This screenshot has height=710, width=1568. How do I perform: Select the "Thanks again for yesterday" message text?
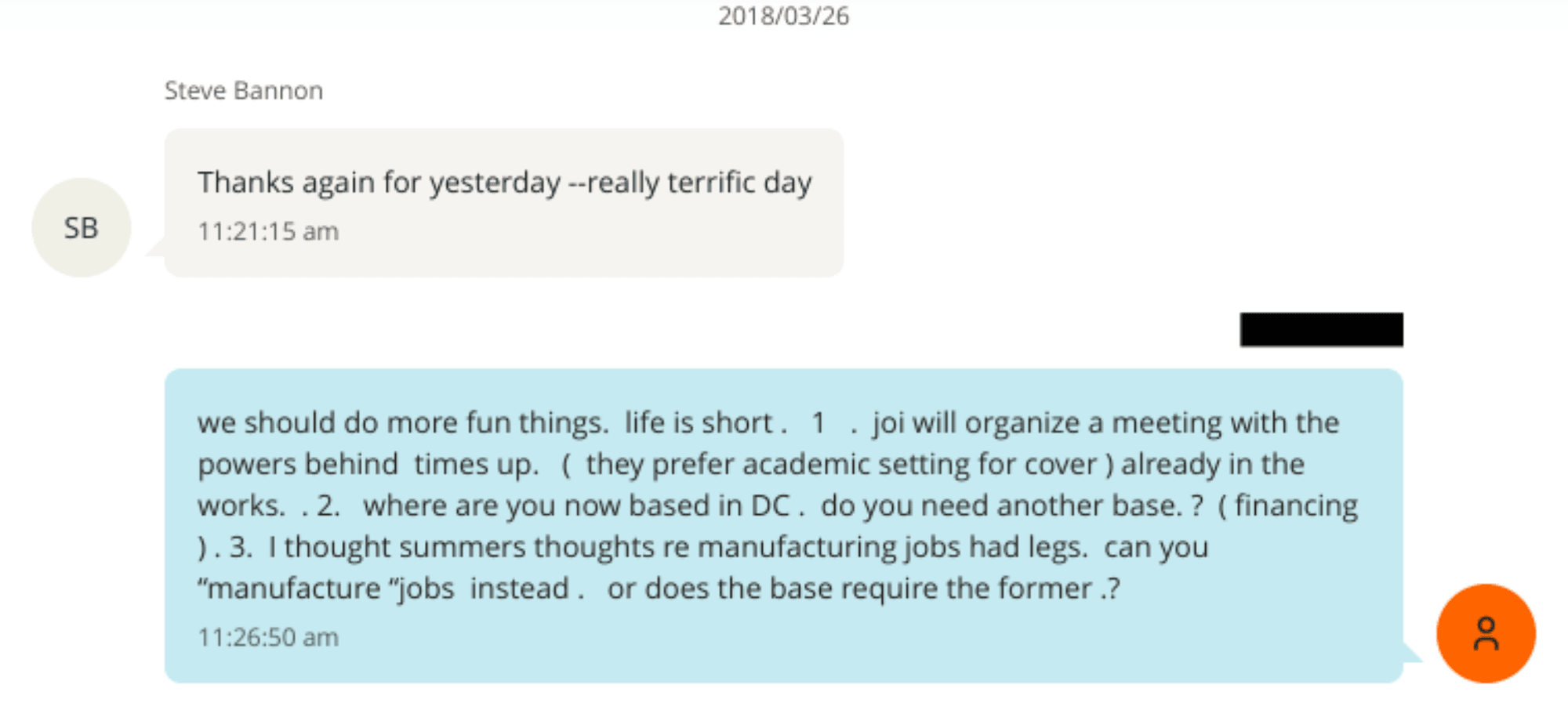[x=379, y=183]
